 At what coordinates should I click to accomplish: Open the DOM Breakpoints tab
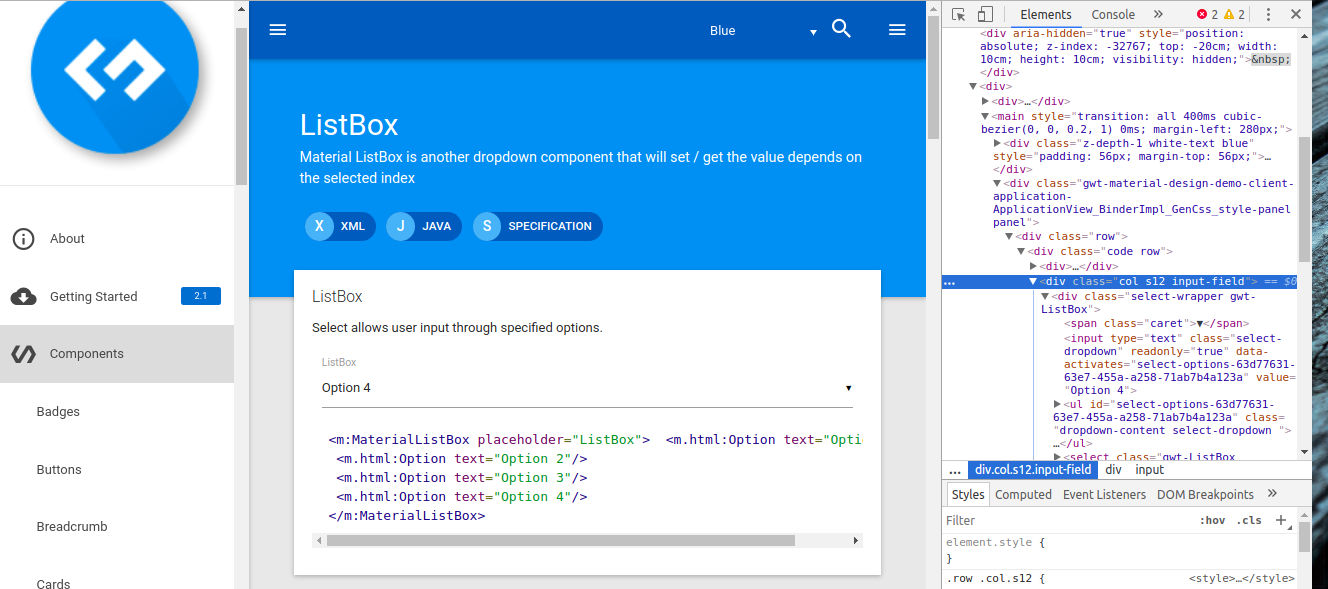(1205, 494)
